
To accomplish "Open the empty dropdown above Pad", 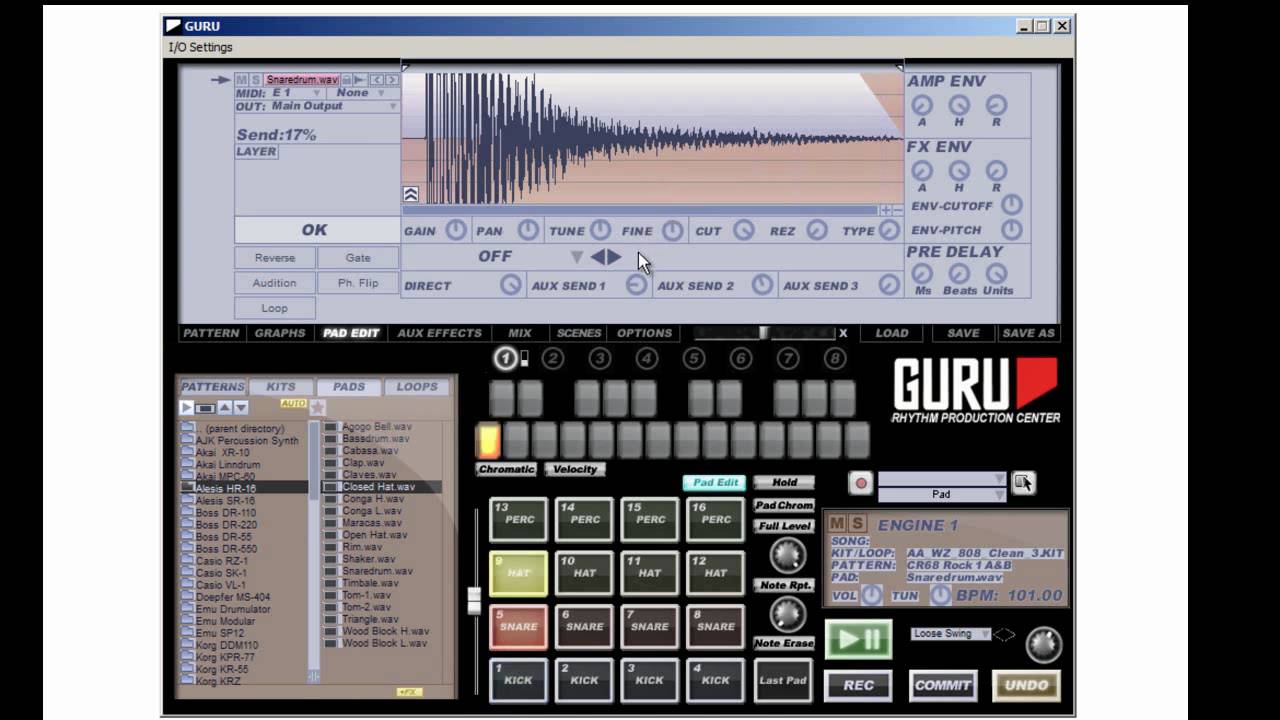I will pyautogui.click(x=942, y=479).
